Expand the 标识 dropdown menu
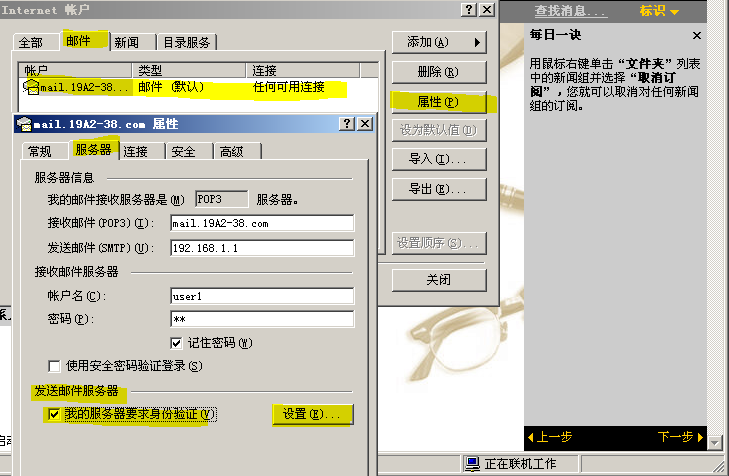The image size is (729, 476). 659,11
